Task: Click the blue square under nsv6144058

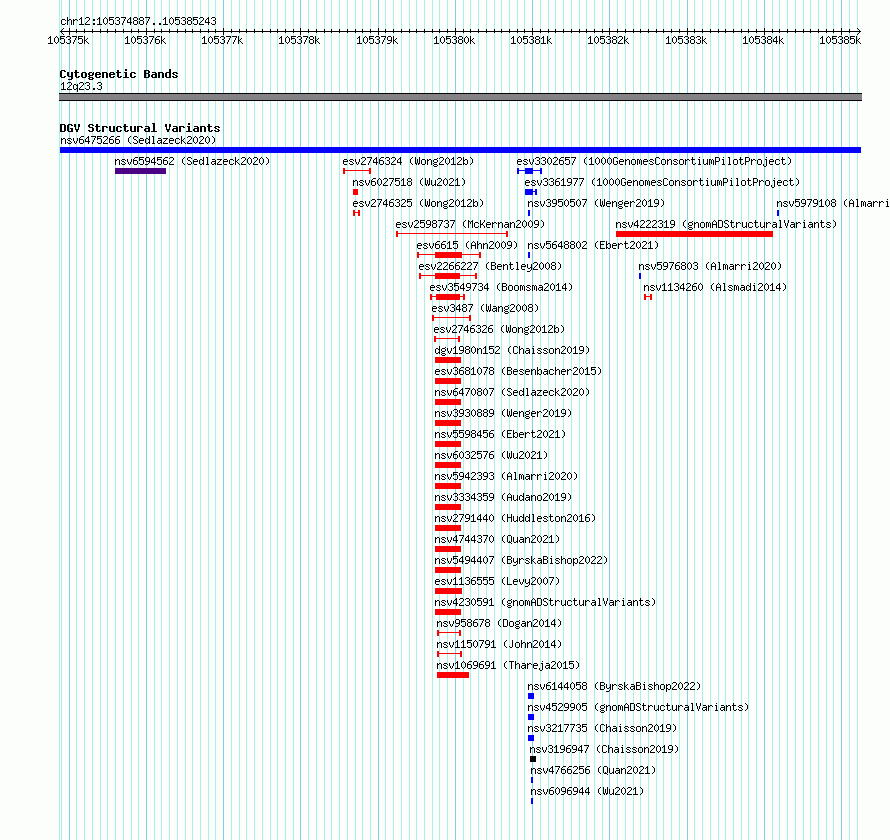Action: click(x=531, y=696)
